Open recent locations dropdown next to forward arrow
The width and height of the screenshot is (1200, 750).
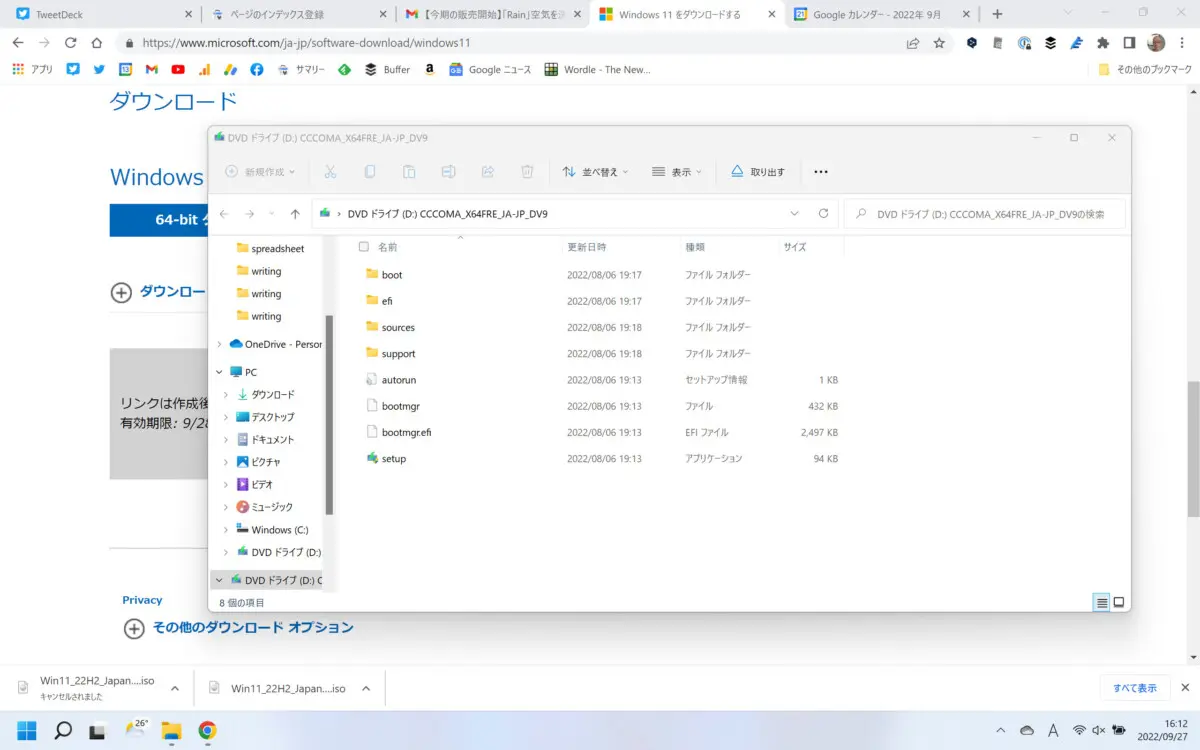click(272, 214)
